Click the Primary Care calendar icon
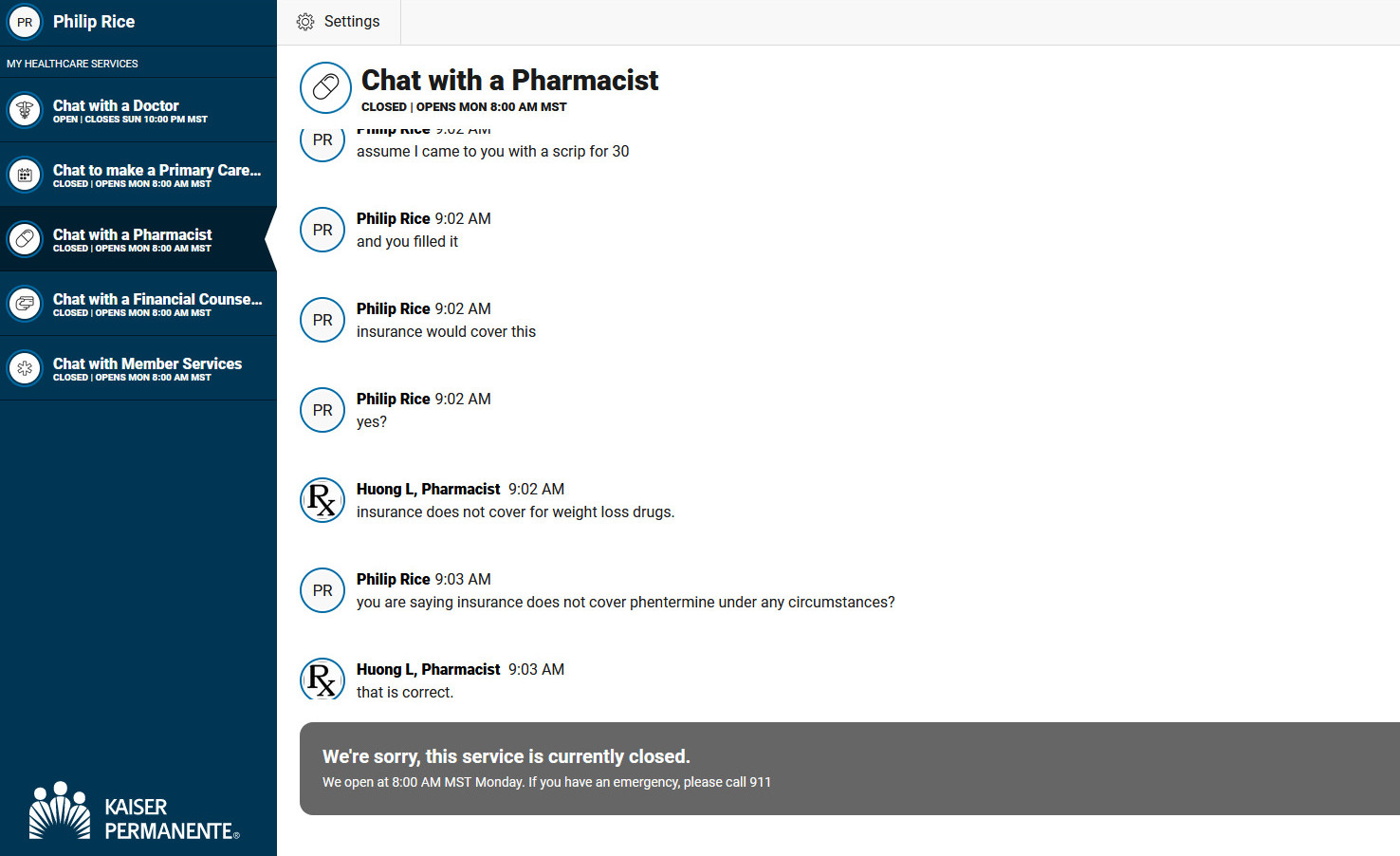 (25, 175)
